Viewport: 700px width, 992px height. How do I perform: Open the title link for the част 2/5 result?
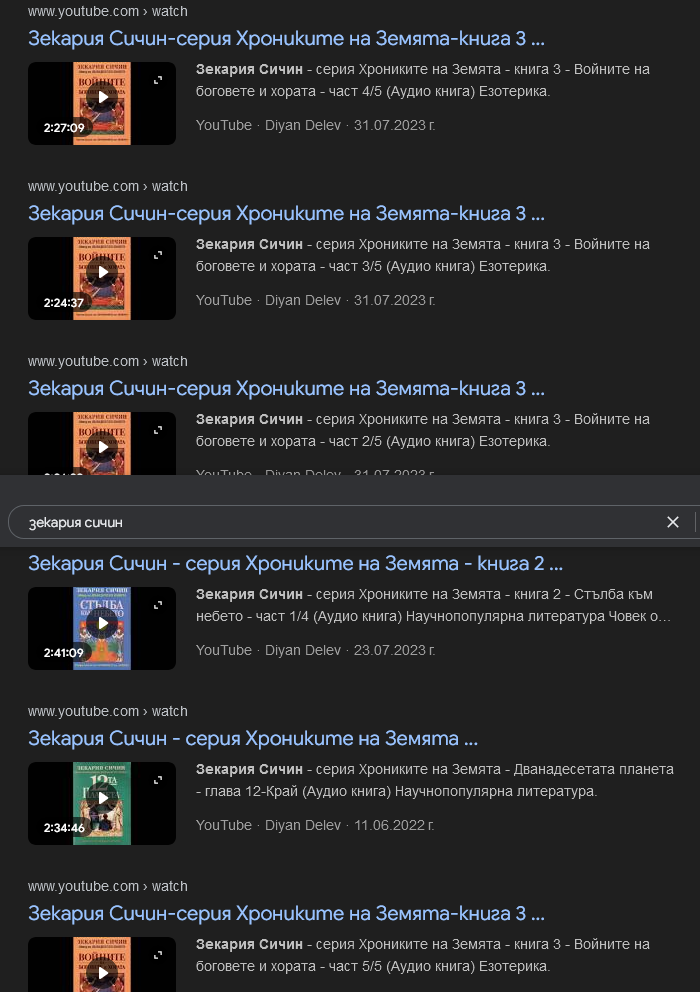pyautogui.click(x=286, y=389)
